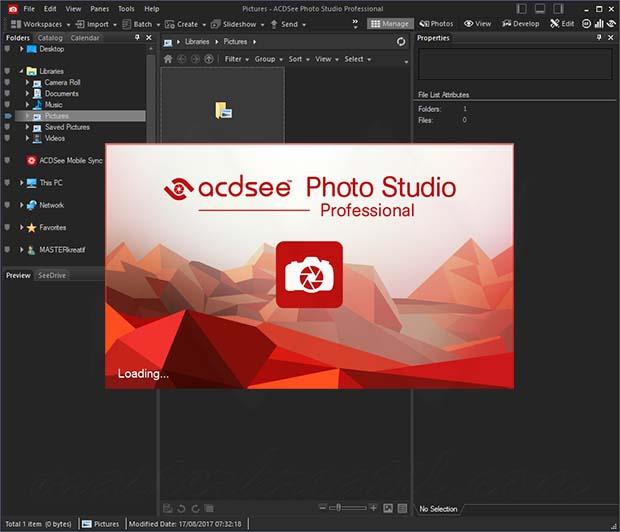Image resolution: width=620 pixels, height=532 pixels.
Task: Click the first icon in the bottom toolbar
Action: point(168,509)
